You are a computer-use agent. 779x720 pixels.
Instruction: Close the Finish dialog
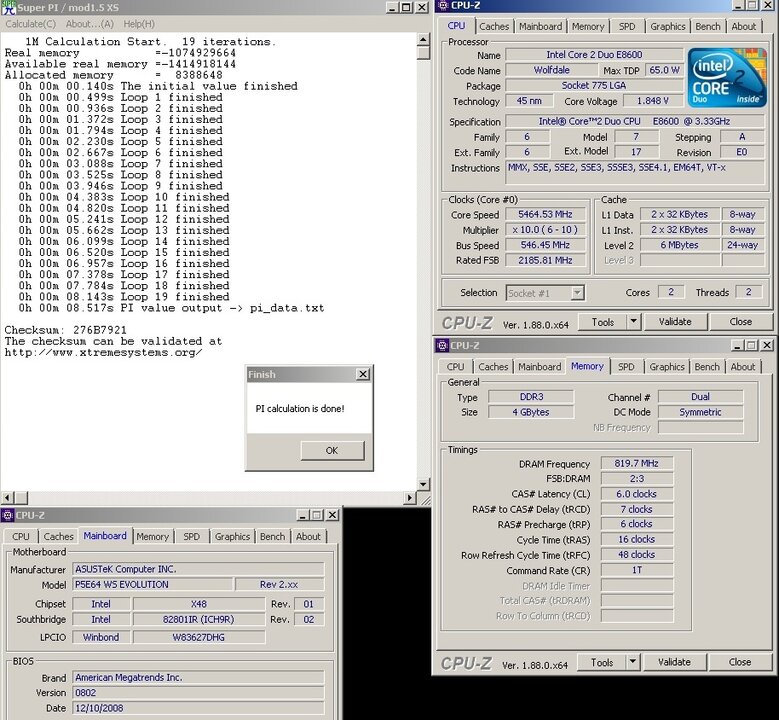point(363,374)
